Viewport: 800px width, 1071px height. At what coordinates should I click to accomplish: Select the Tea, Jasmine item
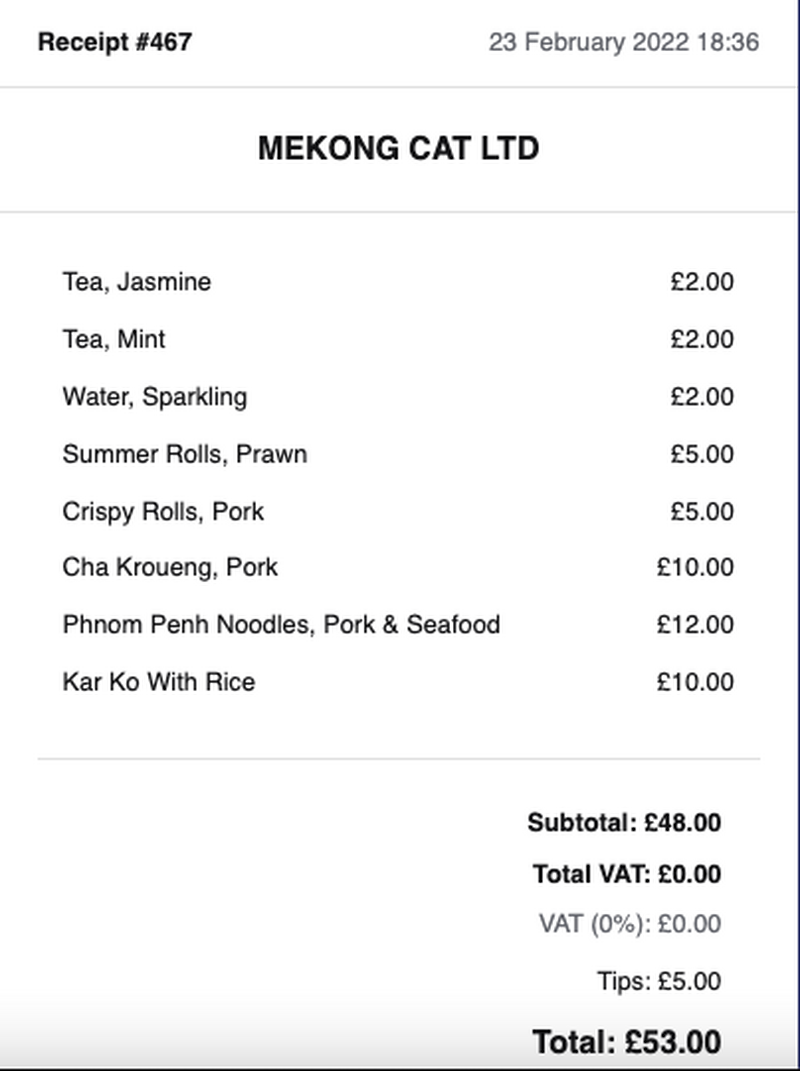pyautogui.click(x=137, y=282)
